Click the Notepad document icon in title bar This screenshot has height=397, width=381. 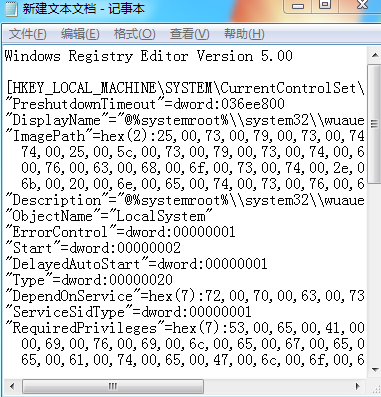pos(11,8)
